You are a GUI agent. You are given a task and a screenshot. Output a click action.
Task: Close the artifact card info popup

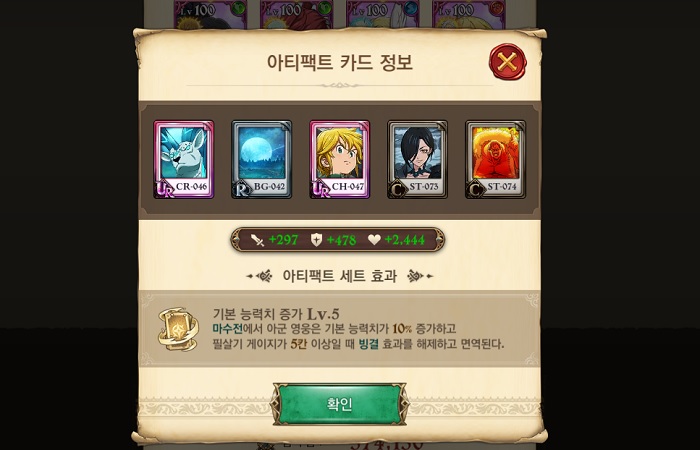click(x=508, y=62)
